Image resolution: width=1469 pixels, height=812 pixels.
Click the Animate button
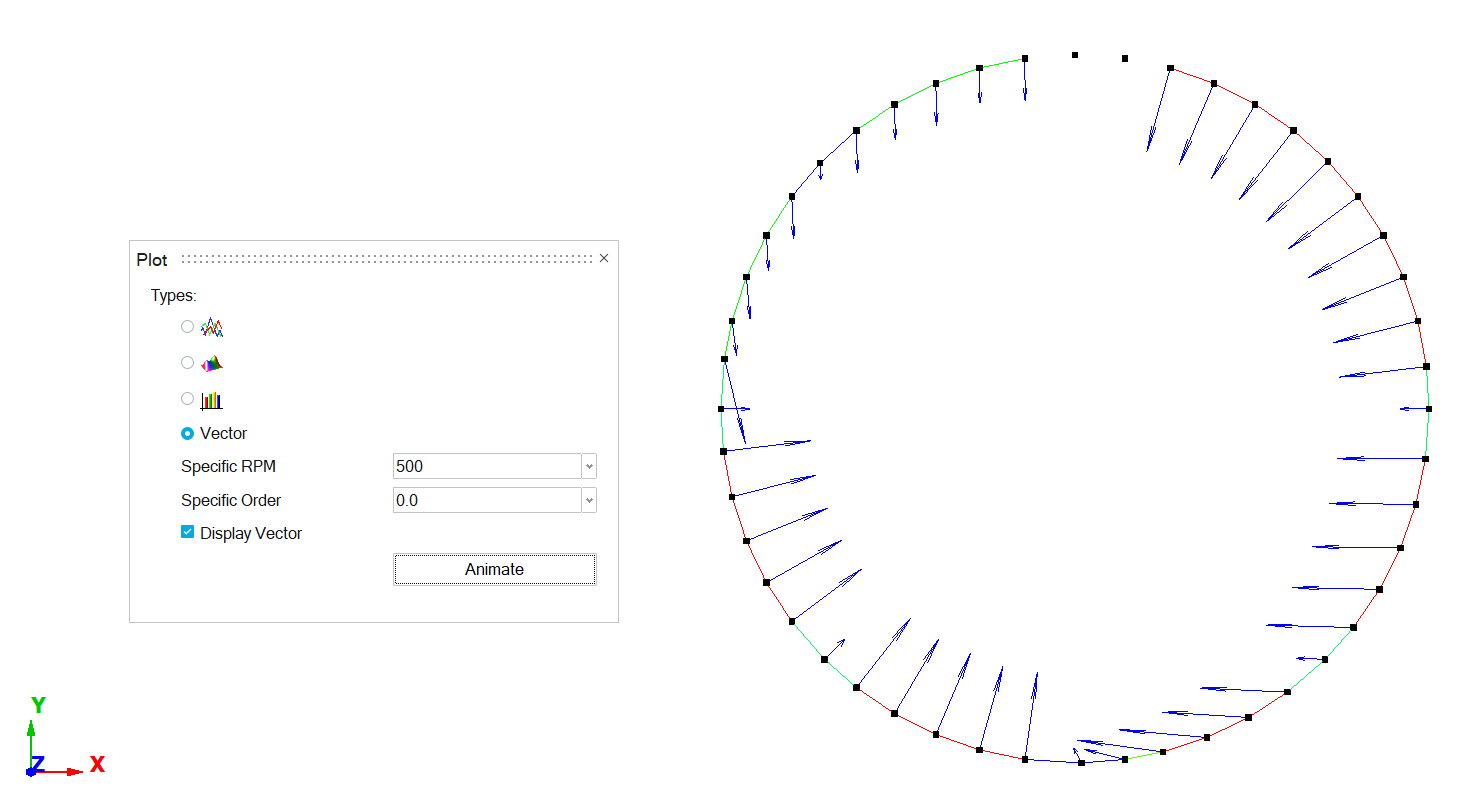tap(494, 569)
